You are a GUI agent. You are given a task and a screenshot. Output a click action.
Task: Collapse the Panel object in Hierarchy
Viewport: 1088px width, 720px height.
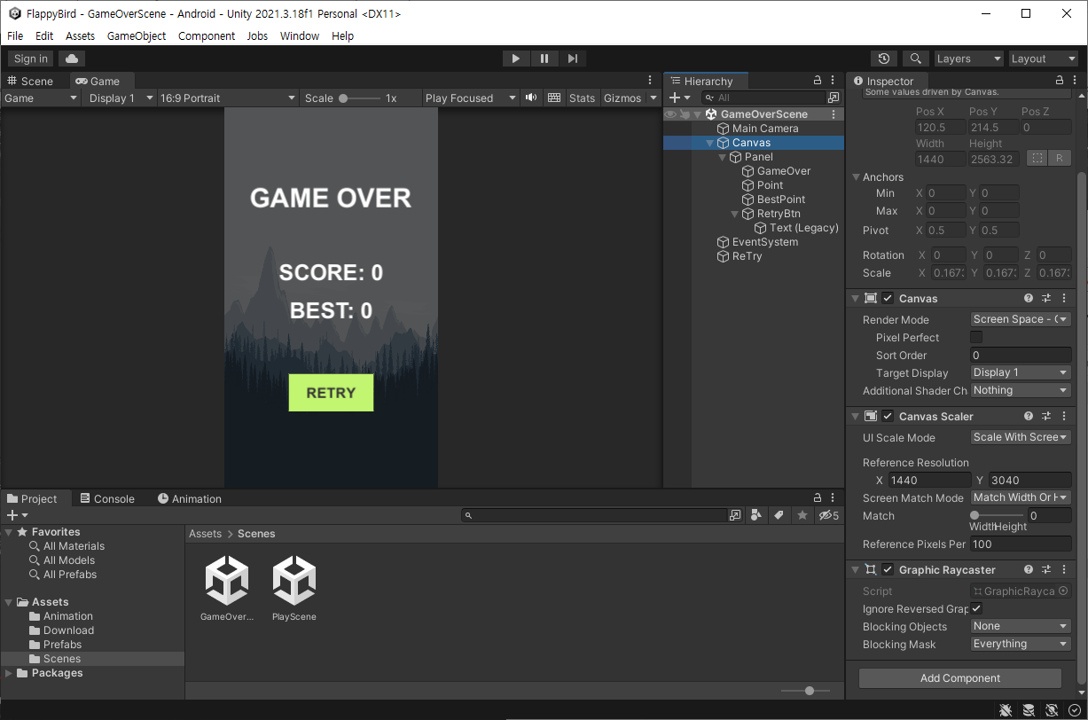click(722, 157)
